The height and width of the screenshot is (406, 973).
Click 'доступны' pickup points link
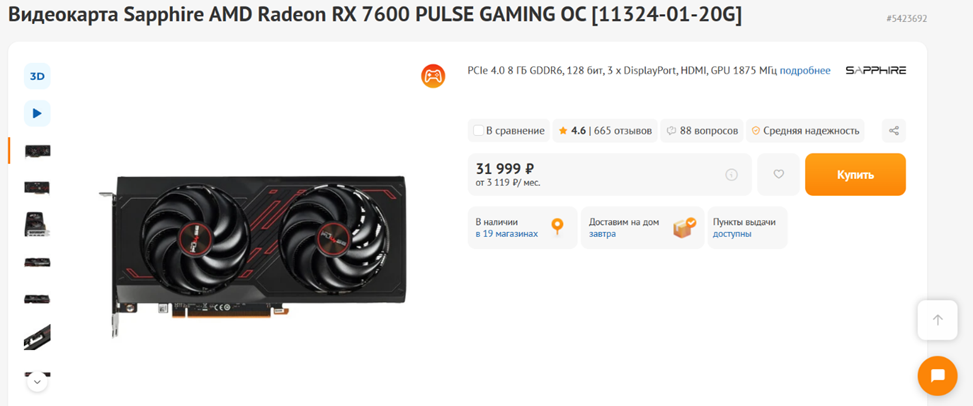click(732, 234)
